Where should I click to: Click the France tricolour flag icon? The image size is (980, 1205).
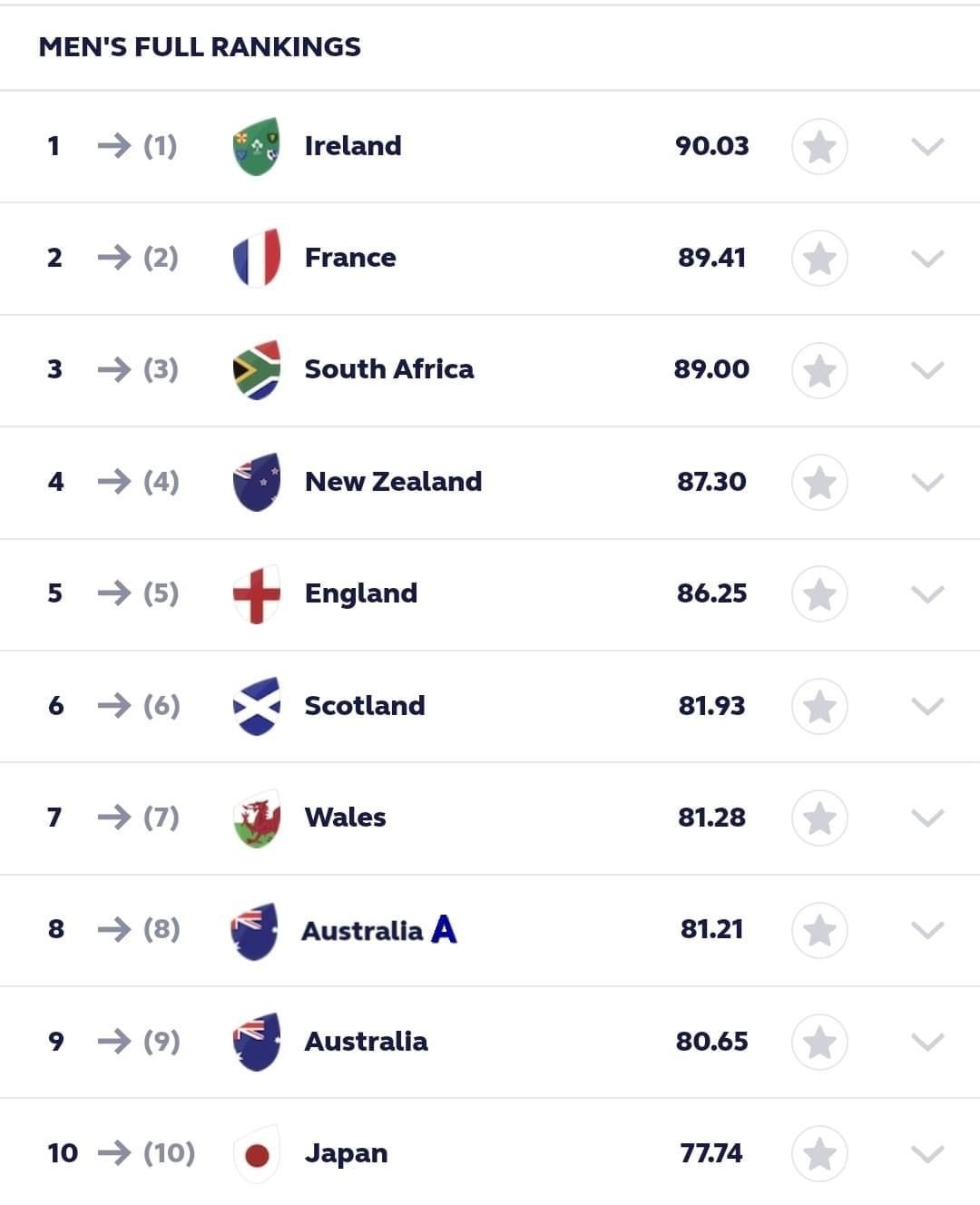pyautogui.click(x=257, y=258)
